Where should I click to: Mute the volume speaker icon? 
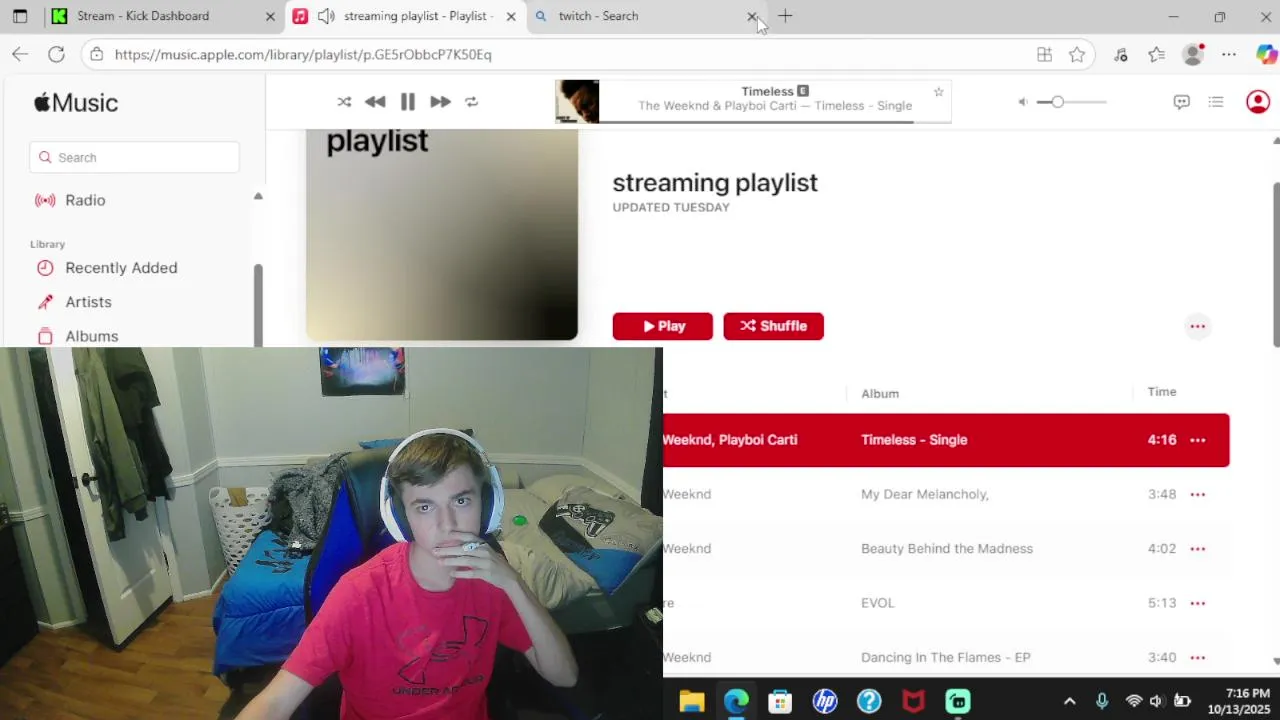(1023, 102)
